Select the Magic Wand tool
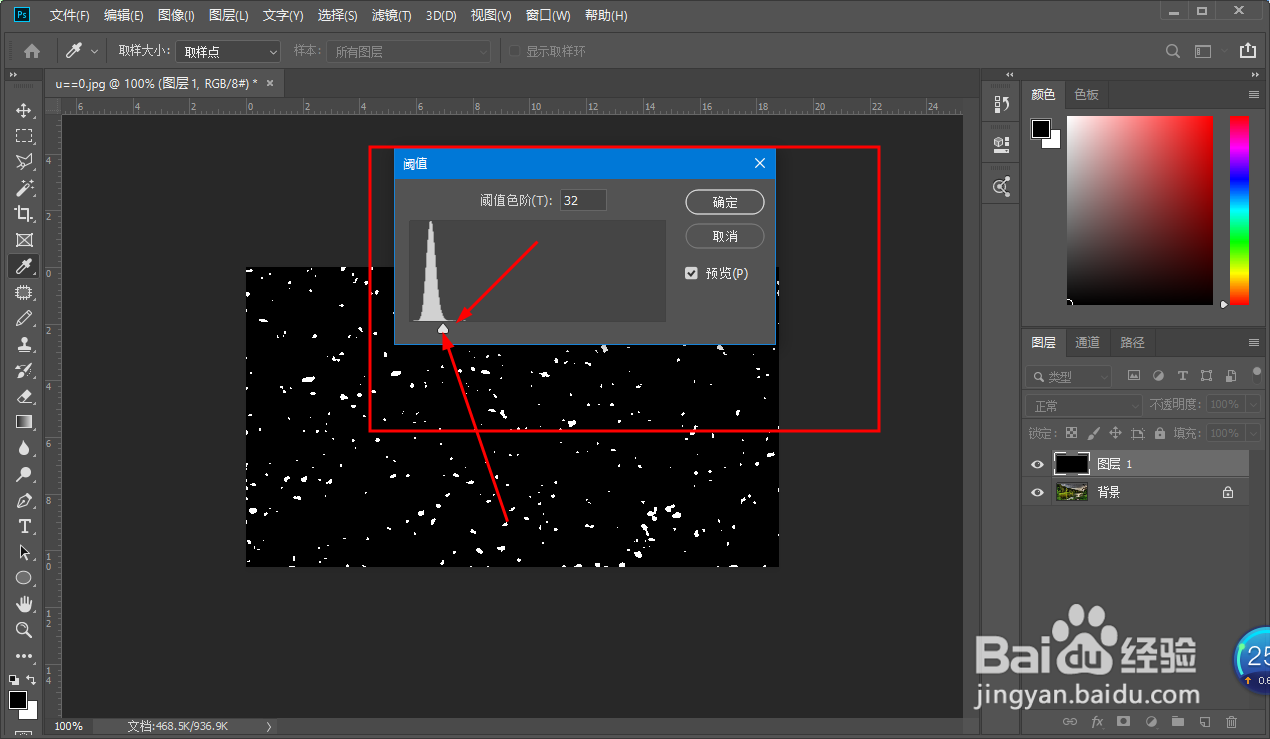Screen dimensions: 1270x739 24,188
